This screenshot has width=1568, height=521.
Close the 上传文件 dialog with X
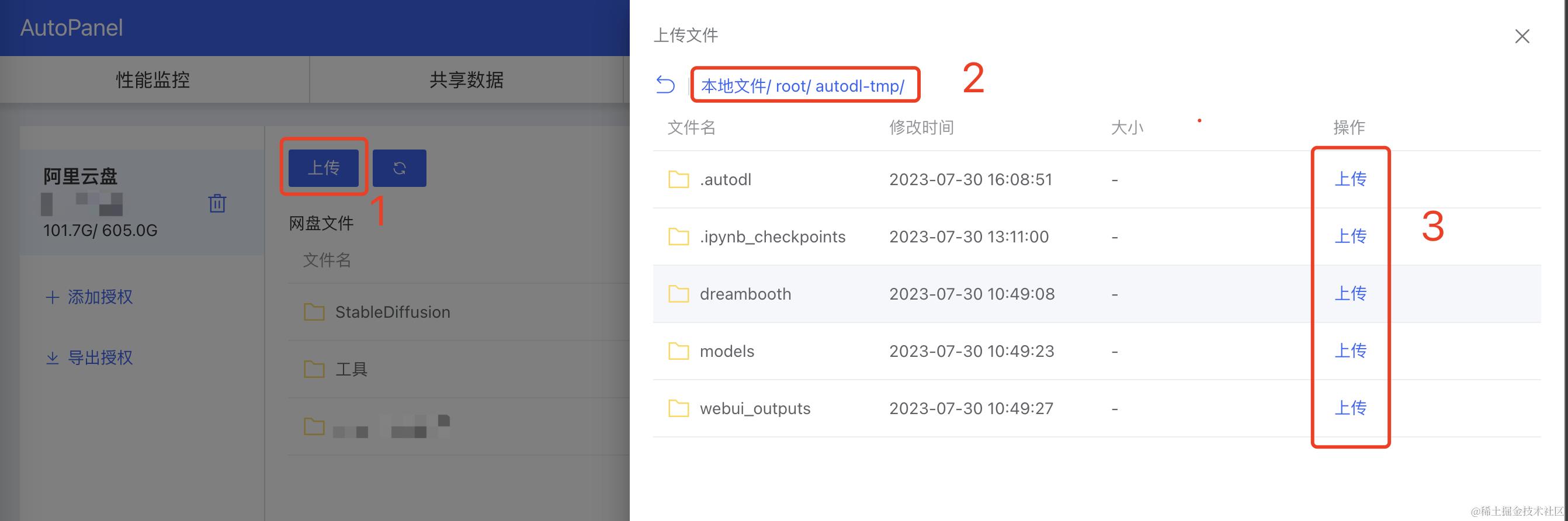pyautogui.click(x=1522, y=37)
